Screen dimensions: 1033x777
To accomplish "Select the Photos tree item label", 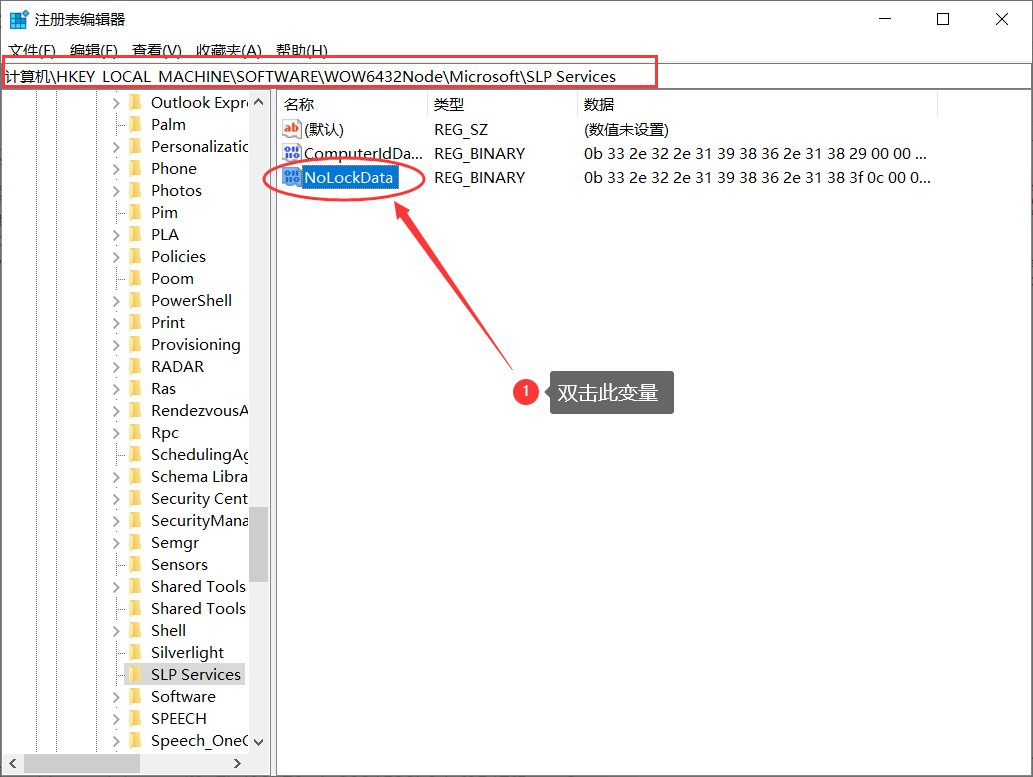I will (x=176, y=190).
